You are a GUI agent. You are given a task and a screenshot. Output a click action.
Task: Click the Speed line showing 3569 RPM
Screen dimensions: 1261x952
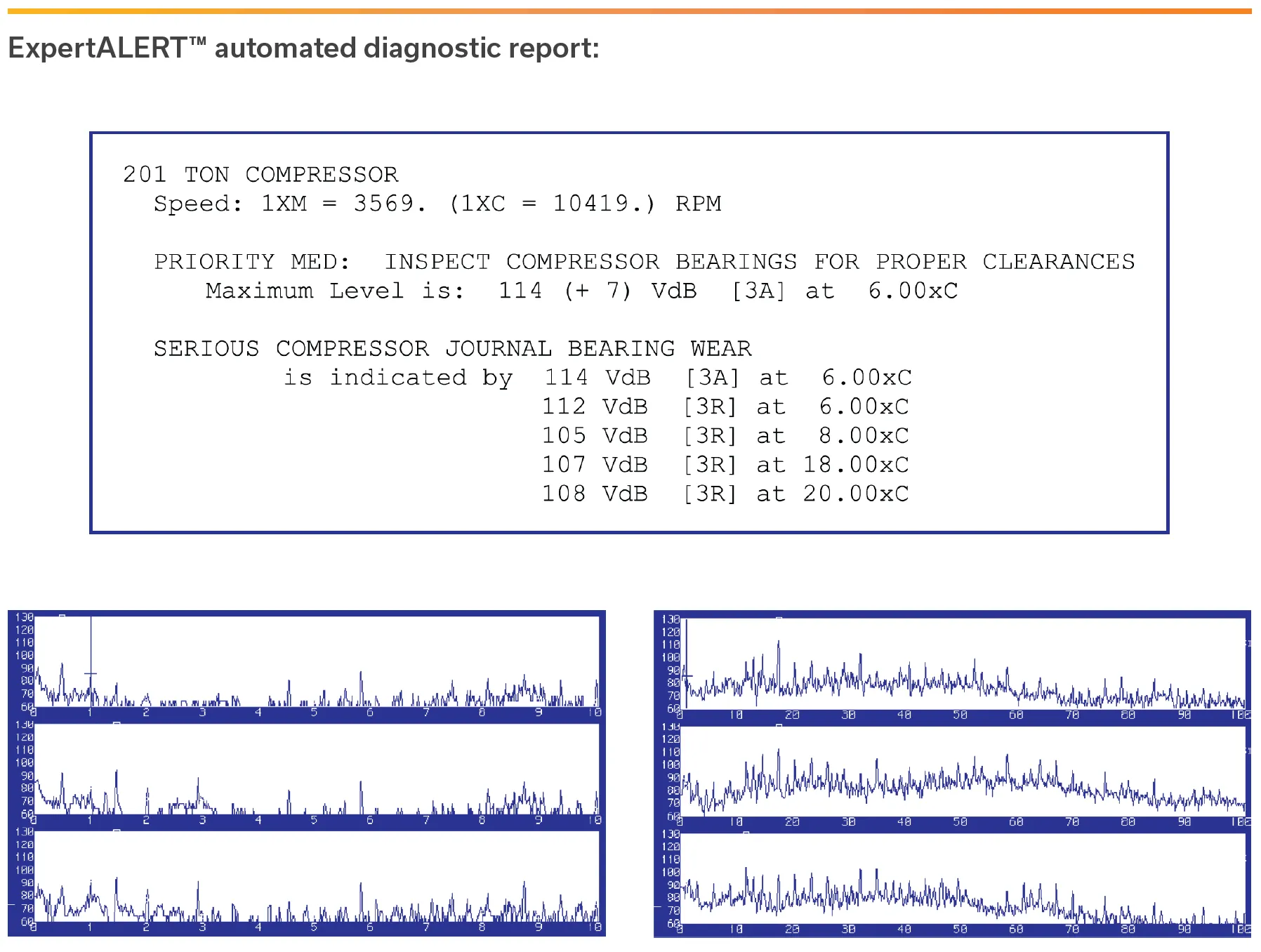click(437, 204)
